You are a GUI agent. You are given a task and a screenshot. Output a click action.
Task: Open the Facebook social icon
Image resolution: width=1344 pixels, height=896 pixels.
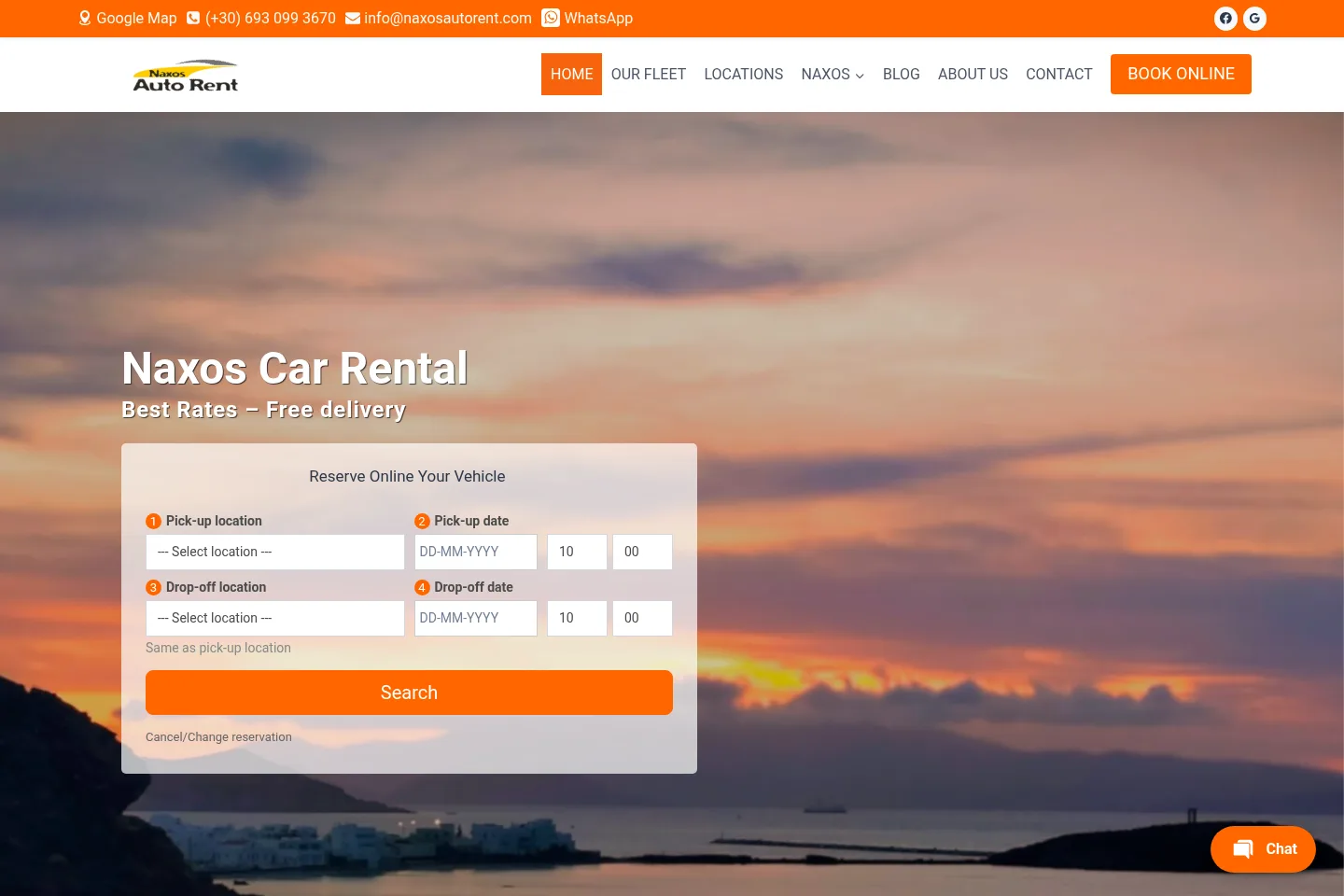coord(1225,18)
